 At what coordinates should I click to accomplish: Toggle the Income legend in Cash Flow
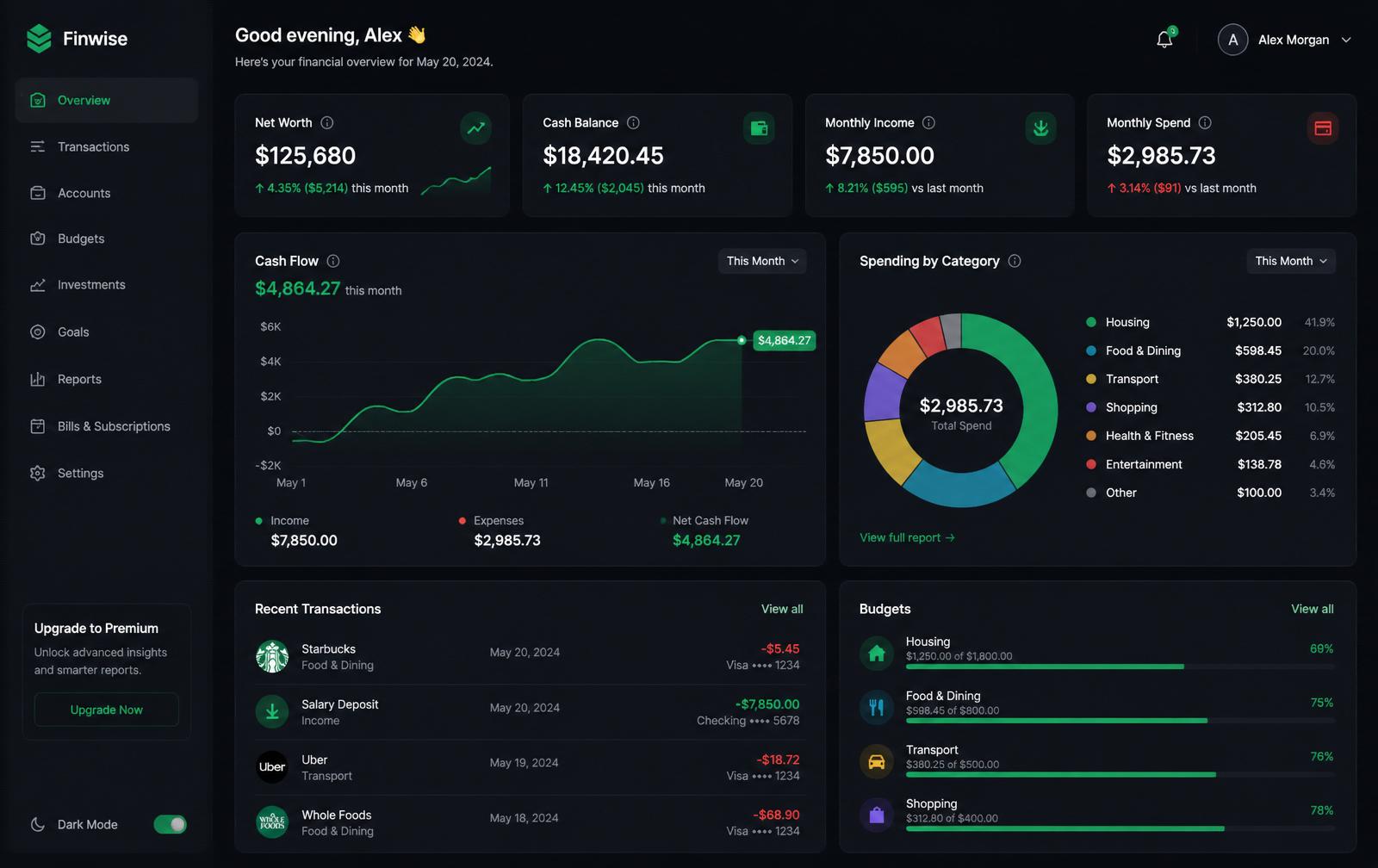point(296,531)
